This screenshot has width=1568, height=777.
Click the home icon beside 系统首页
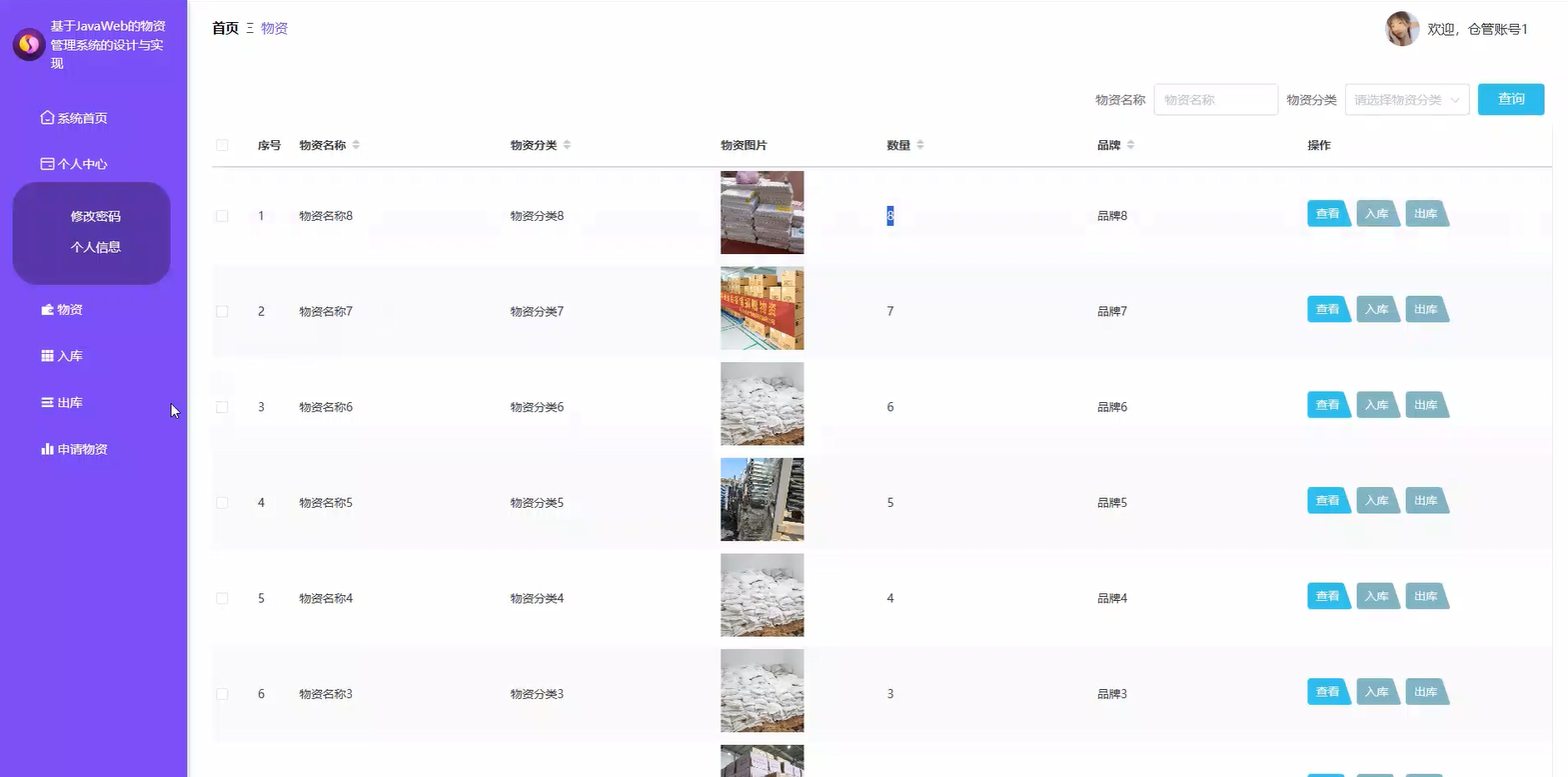pos(47,117)
